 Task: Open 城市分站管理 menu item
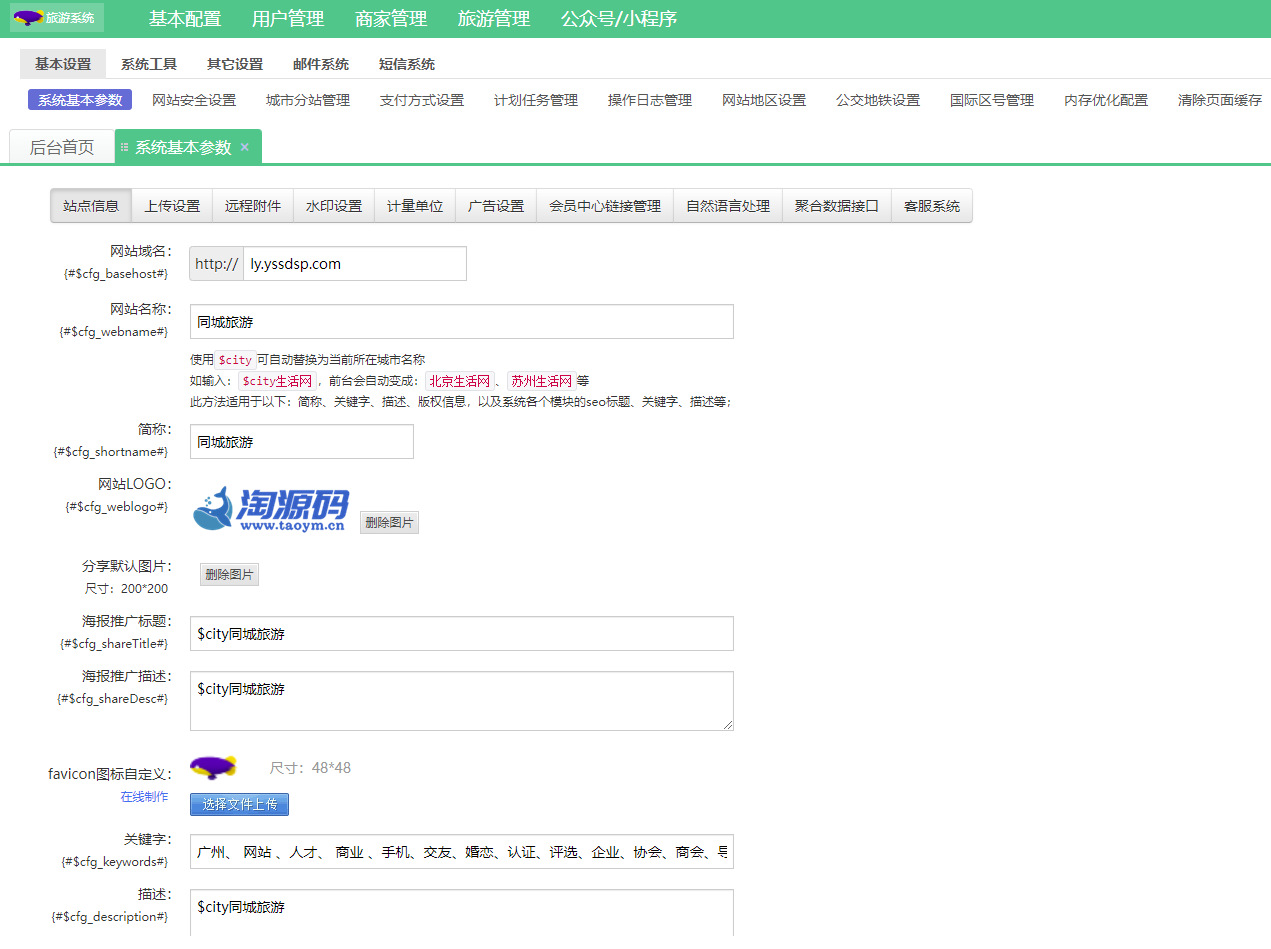tap(308, 100)
